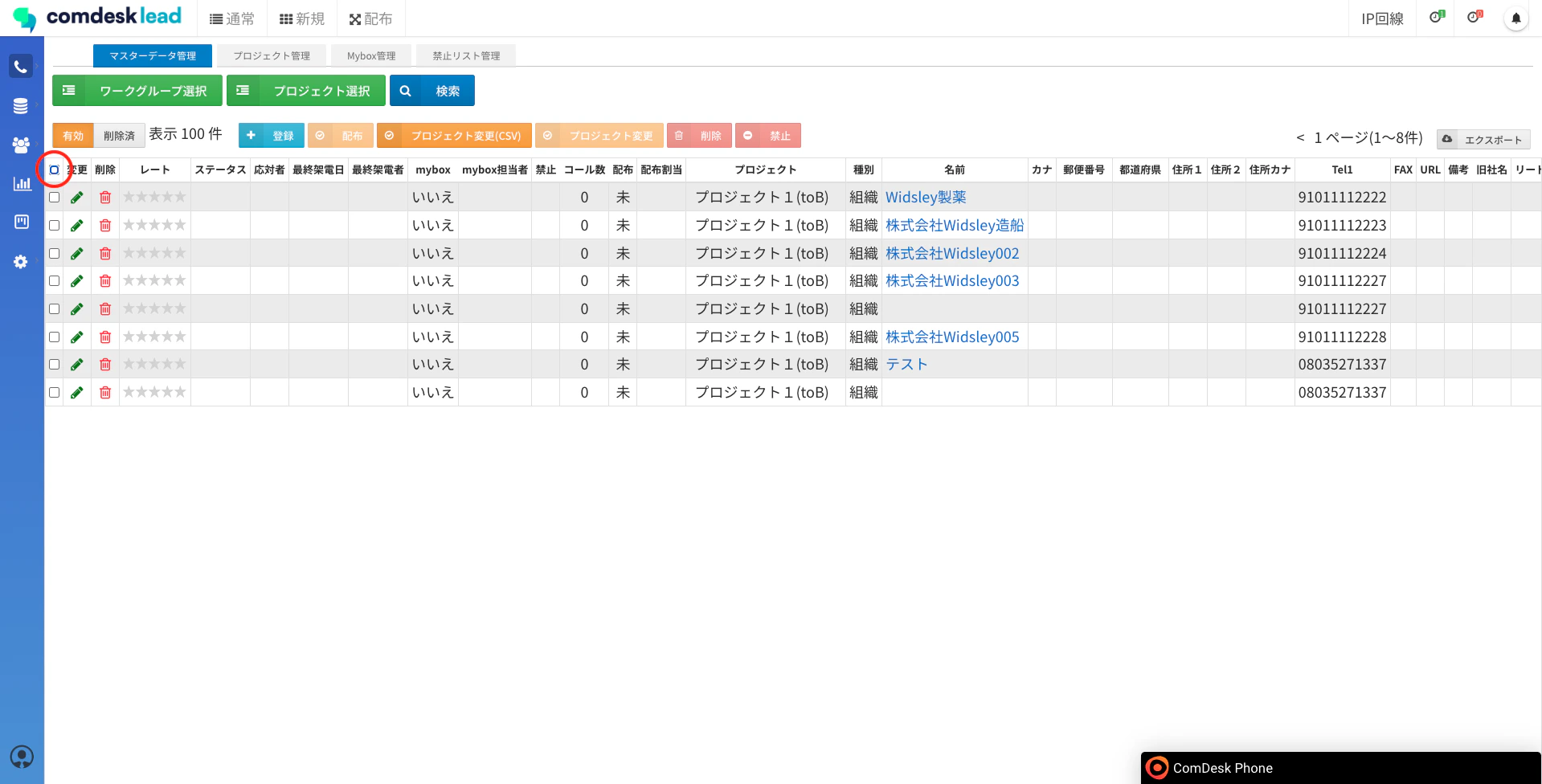The width and height of the screenshot is (1542, 784).
Task: Open the Widsley製薬 name link
Action: 926,198
